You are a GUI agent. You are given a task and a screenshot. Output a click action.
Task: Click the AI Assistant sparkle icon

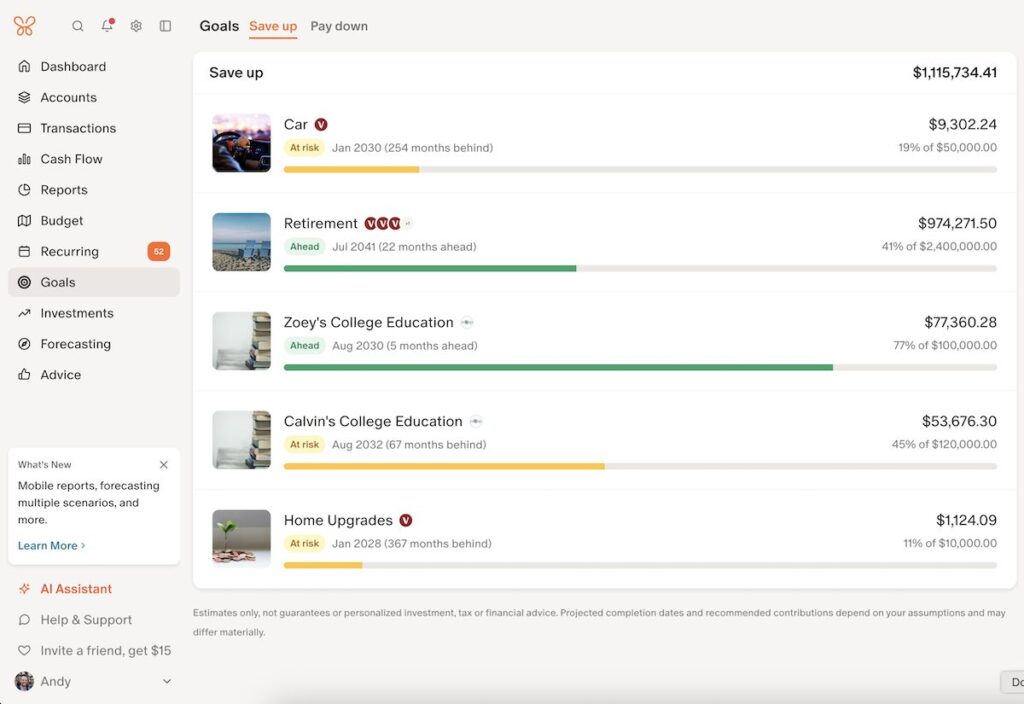click(x=24, y=588)
